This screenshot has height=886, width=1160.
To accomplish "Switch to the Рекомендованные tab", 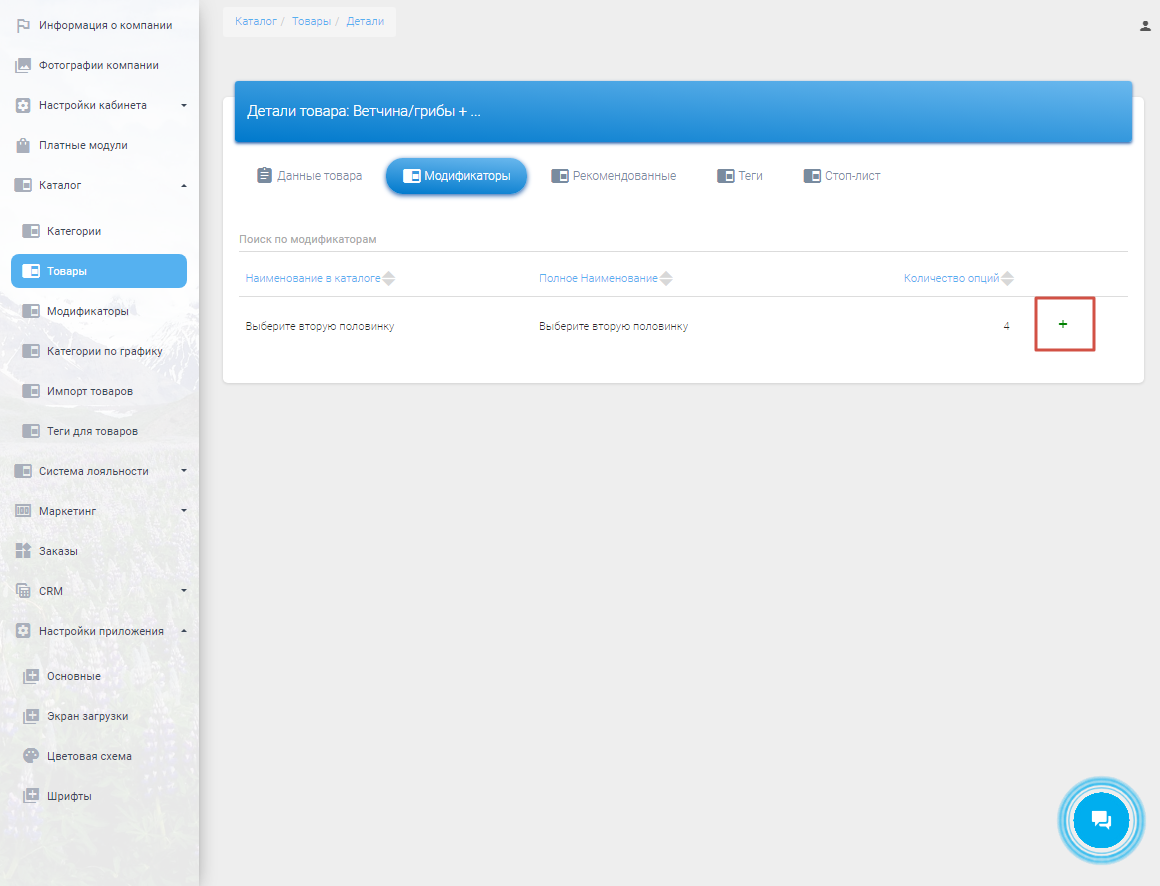I will [x=613, y=176].
